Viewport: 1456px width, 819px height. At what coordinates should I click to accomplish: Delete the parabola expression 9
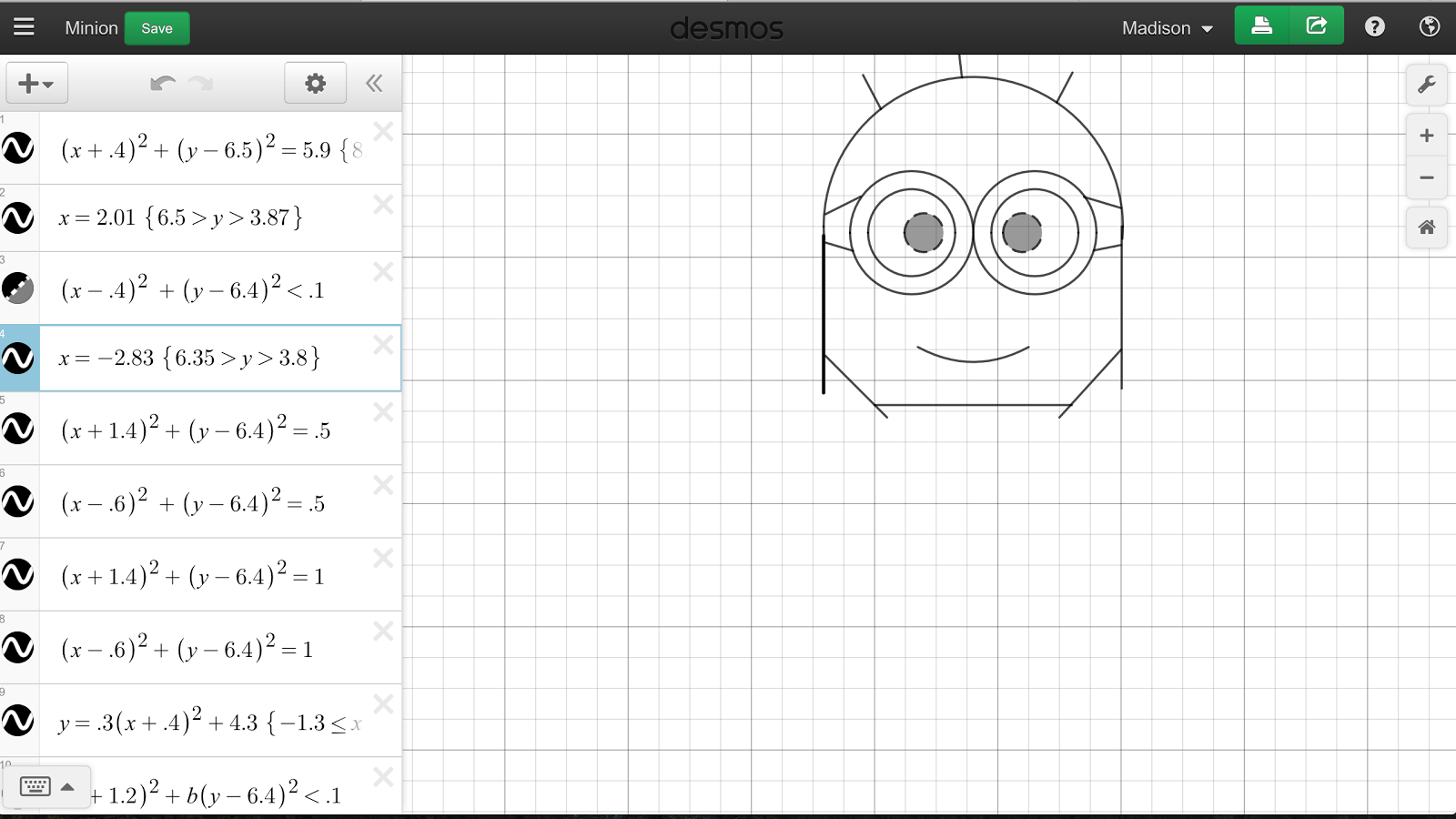(x=383, y=703)
